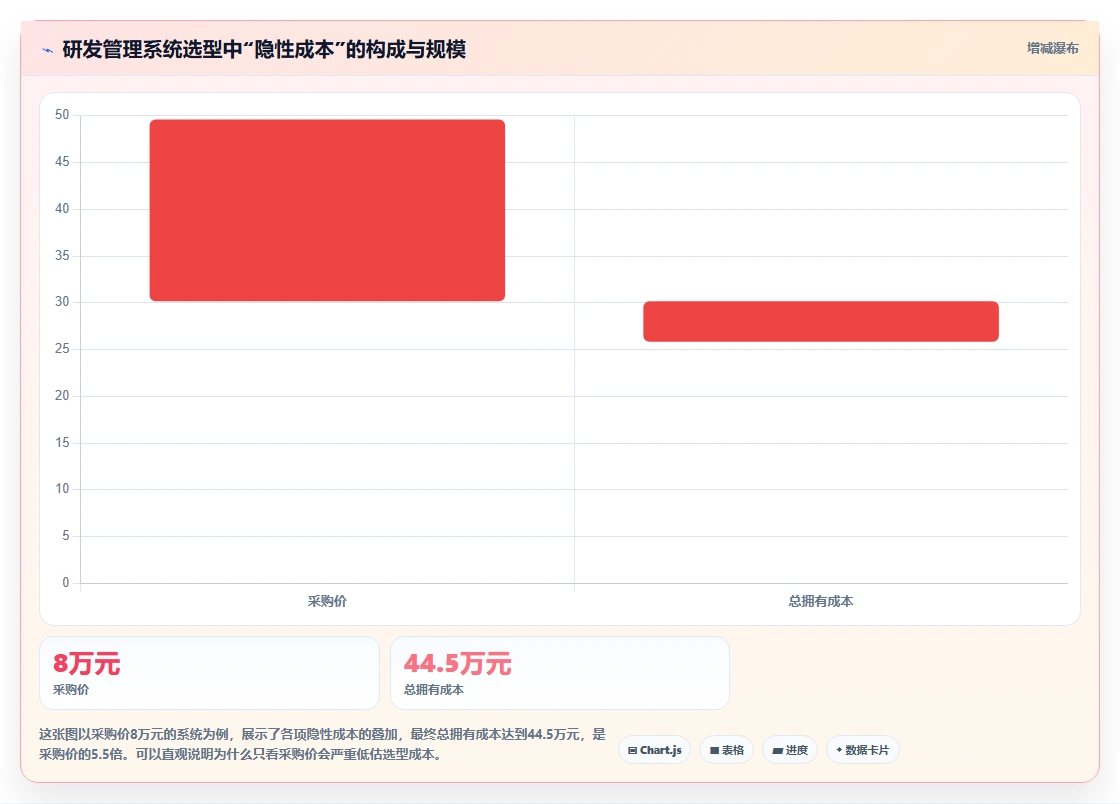Screen dimensions: 1120x804
Task: Click the 采购价 x-axis label
Action: tap(327, 601)
